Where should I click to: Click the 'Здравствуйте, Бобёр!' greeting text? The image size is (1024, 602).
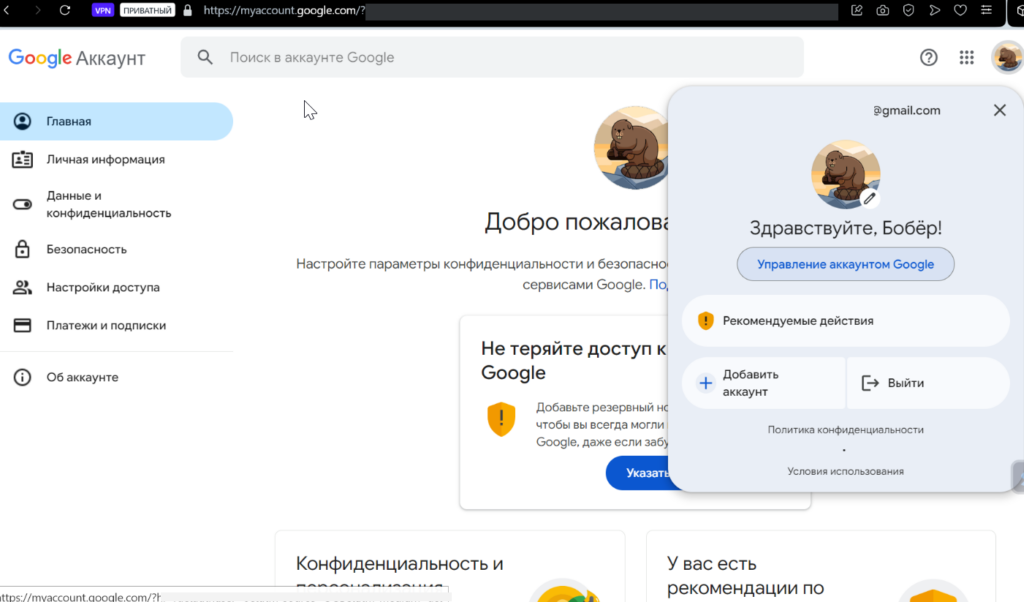point(845,228)
